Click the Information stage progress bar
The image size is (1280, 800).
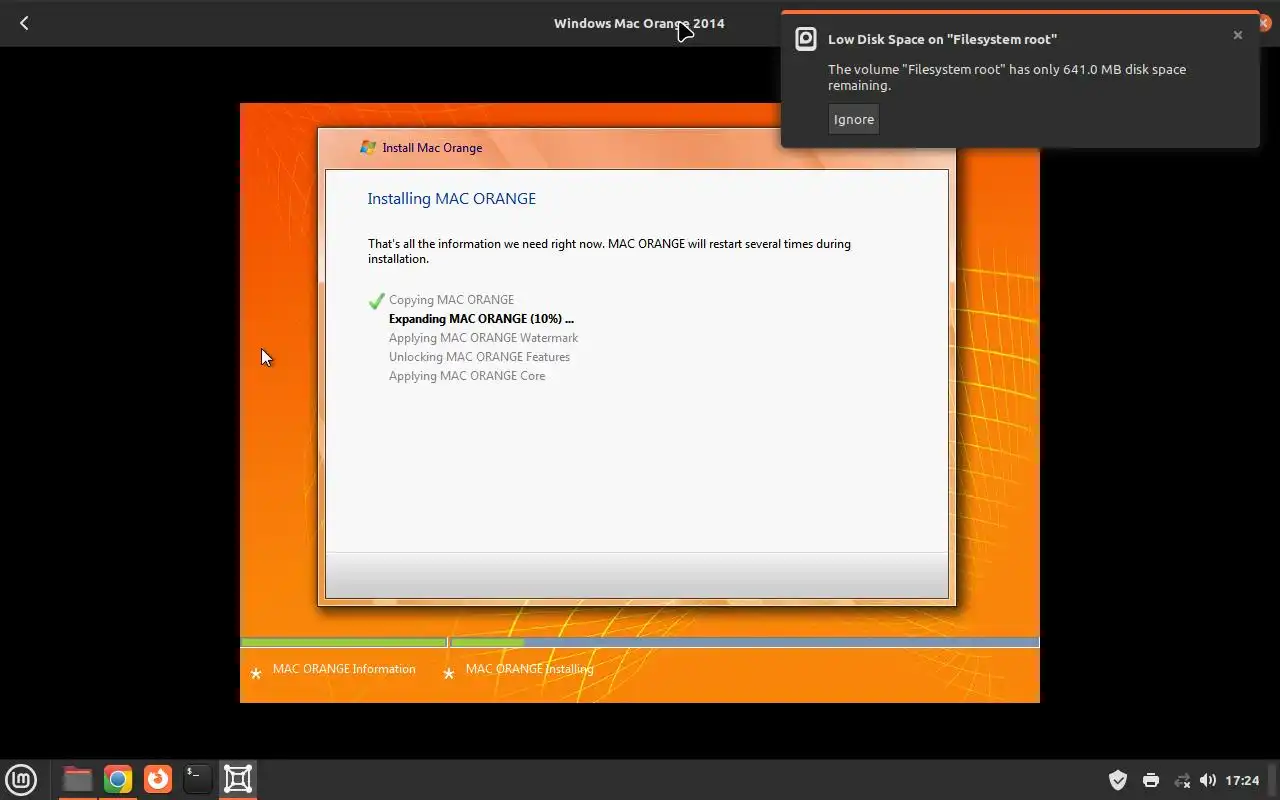(x=343, y=642)
